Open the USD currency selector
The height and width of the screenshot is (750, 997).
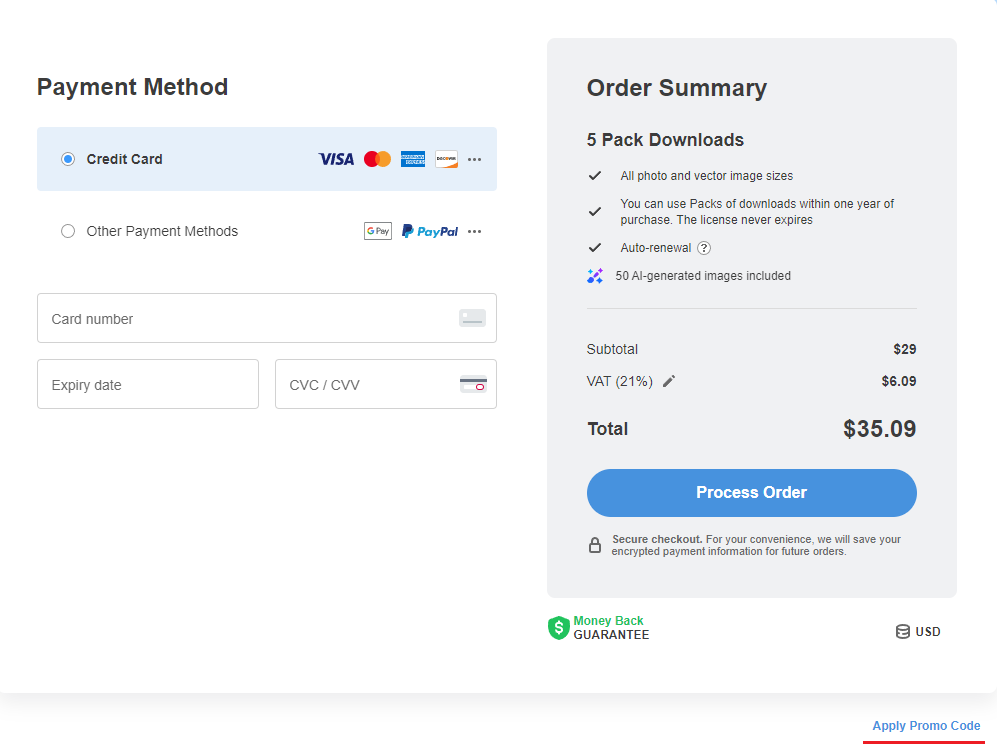tap(918, 632)
